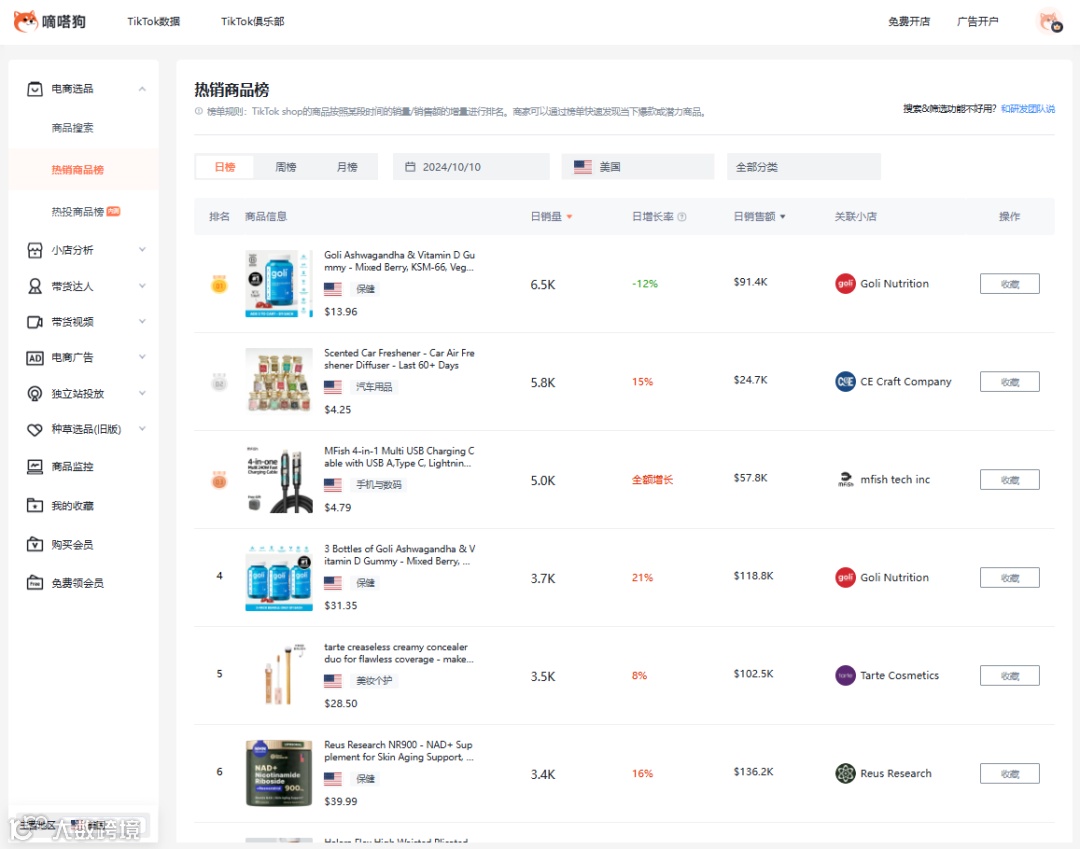The height and width of the screenshot is (849, 1080).
Task: Click the 小店分析 store icon
Action: click(34, 250)
